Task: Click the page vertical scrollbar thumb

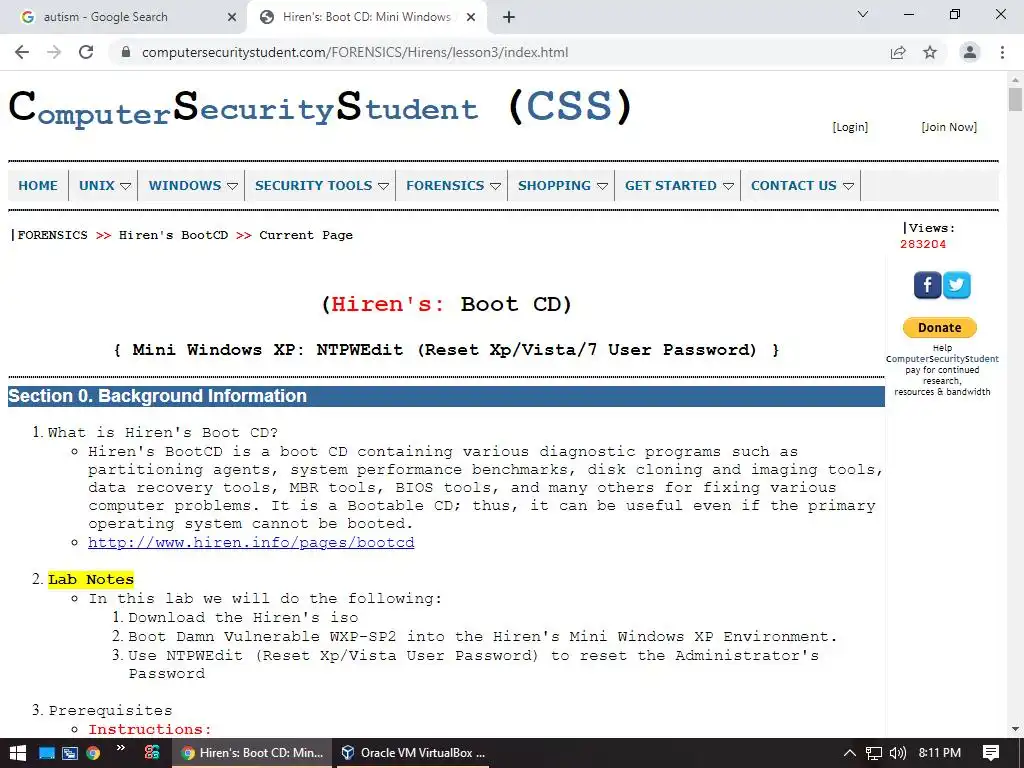Action: [1015, 100]
